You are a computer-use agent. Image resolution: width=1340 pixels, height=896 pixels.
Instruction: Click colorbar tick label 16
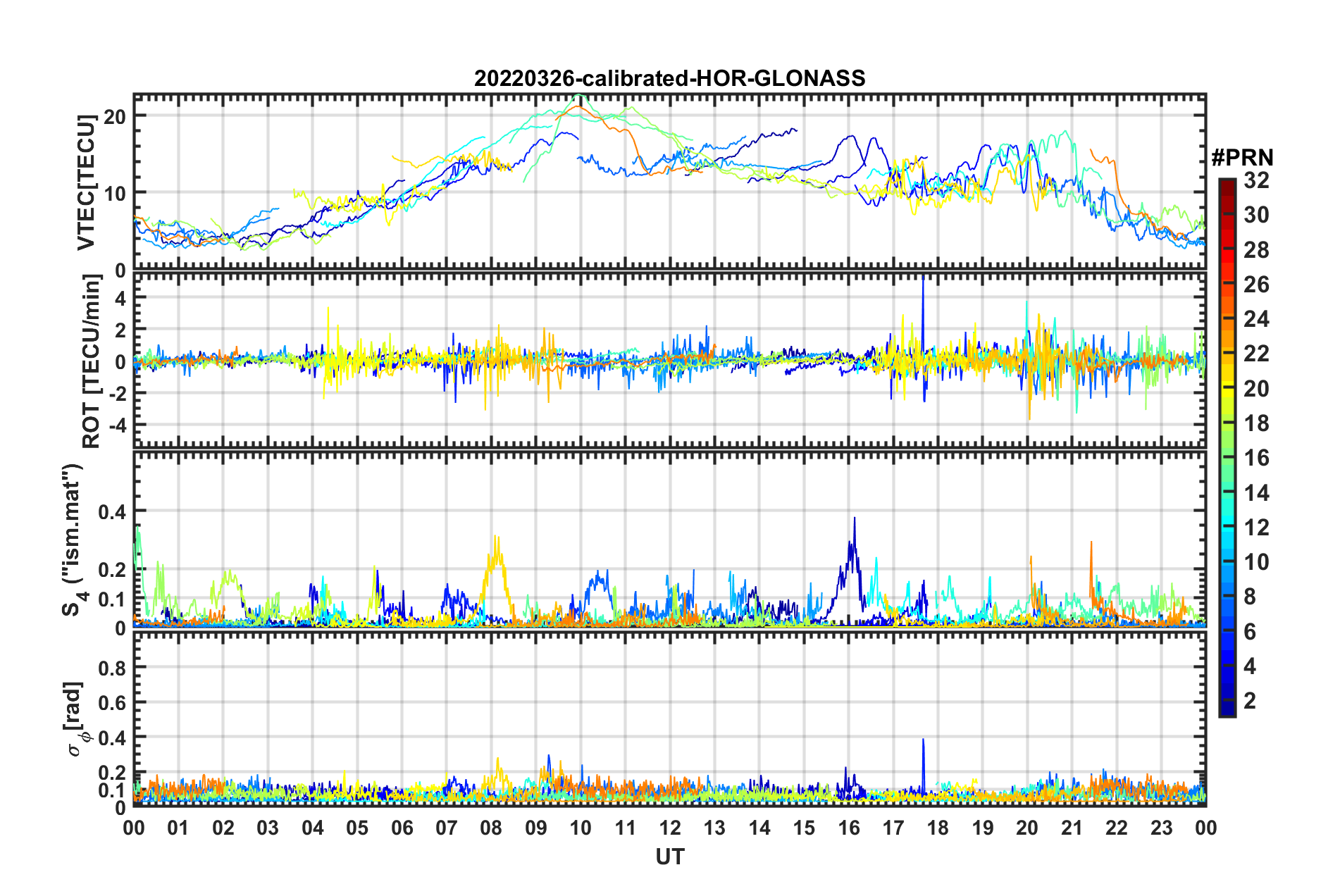pos(1256,458)
